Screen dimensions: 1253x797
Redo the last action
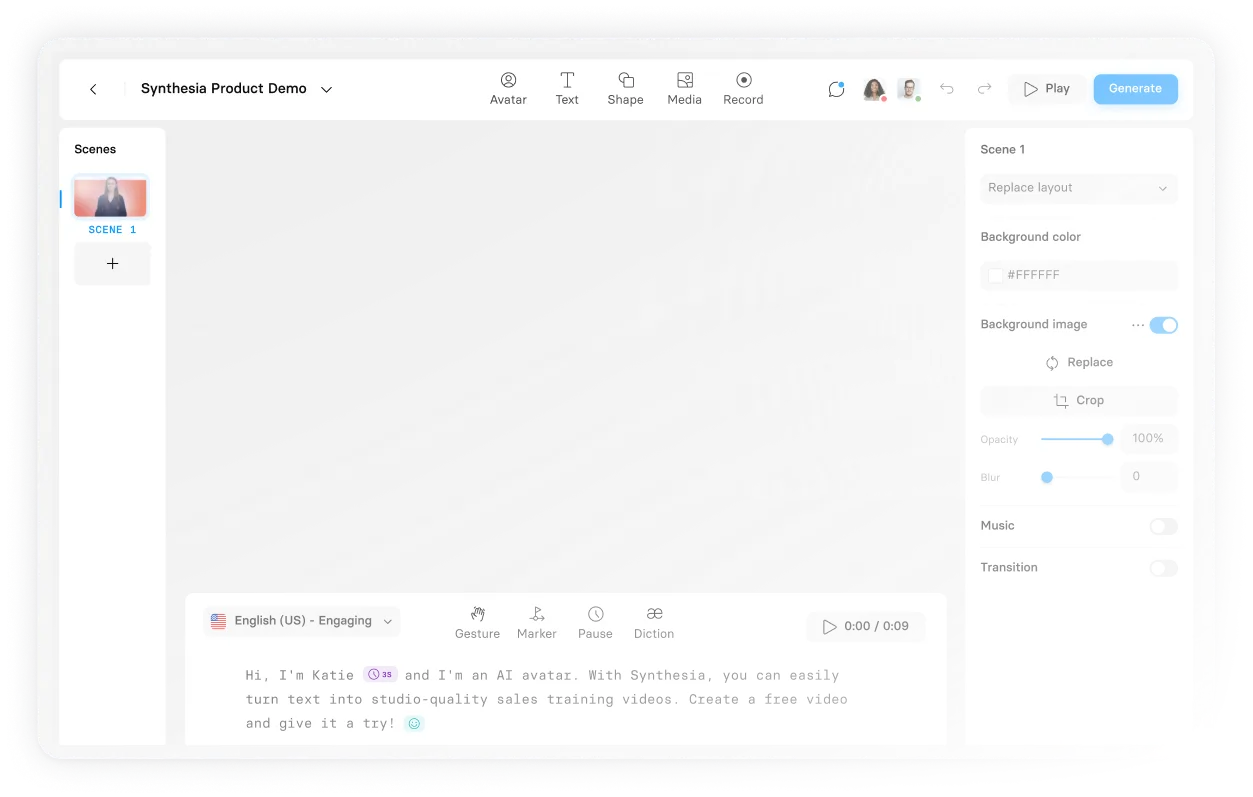[x=984, y=89]
